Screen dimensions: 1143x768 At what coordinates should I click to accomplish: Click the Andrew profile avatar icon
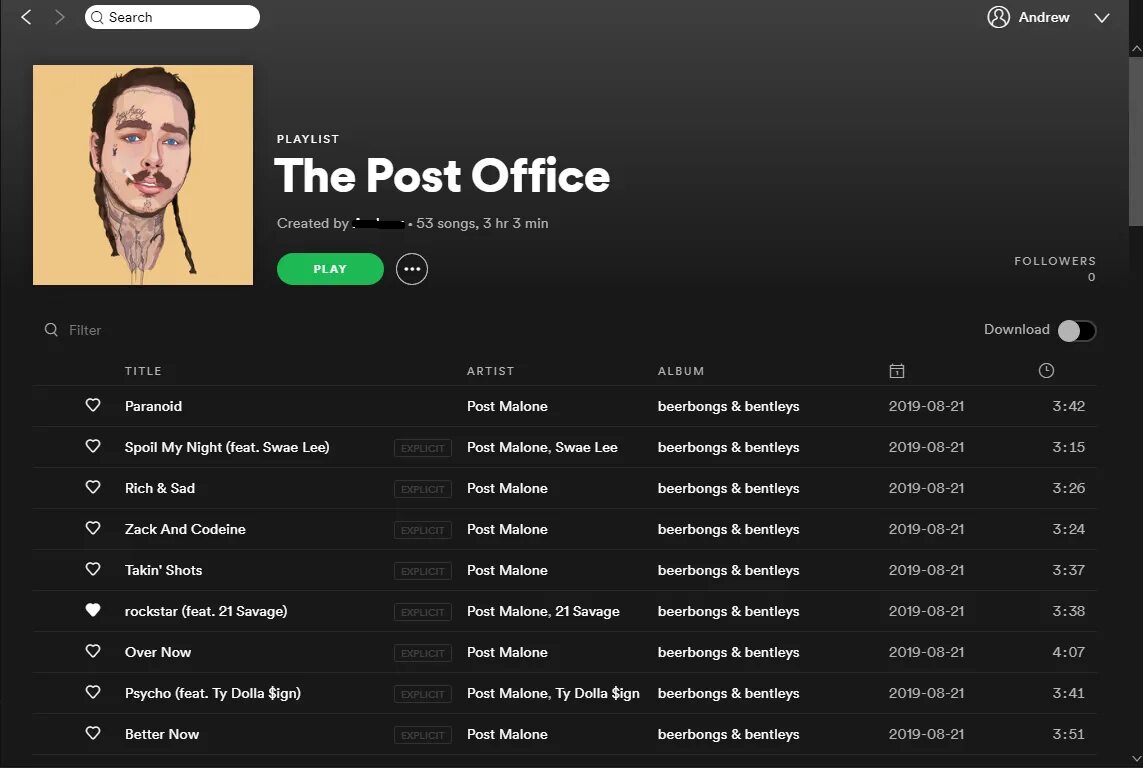[997, 17]
